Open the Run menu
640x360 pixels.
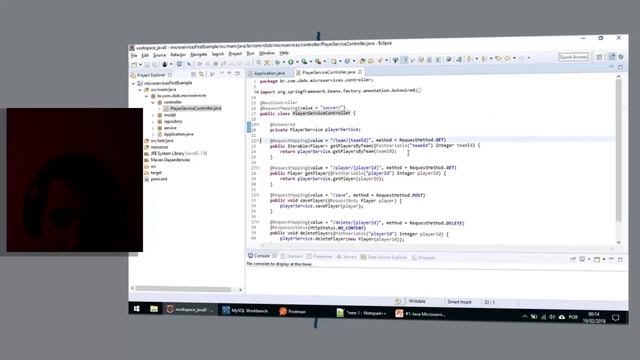[250, 53]
